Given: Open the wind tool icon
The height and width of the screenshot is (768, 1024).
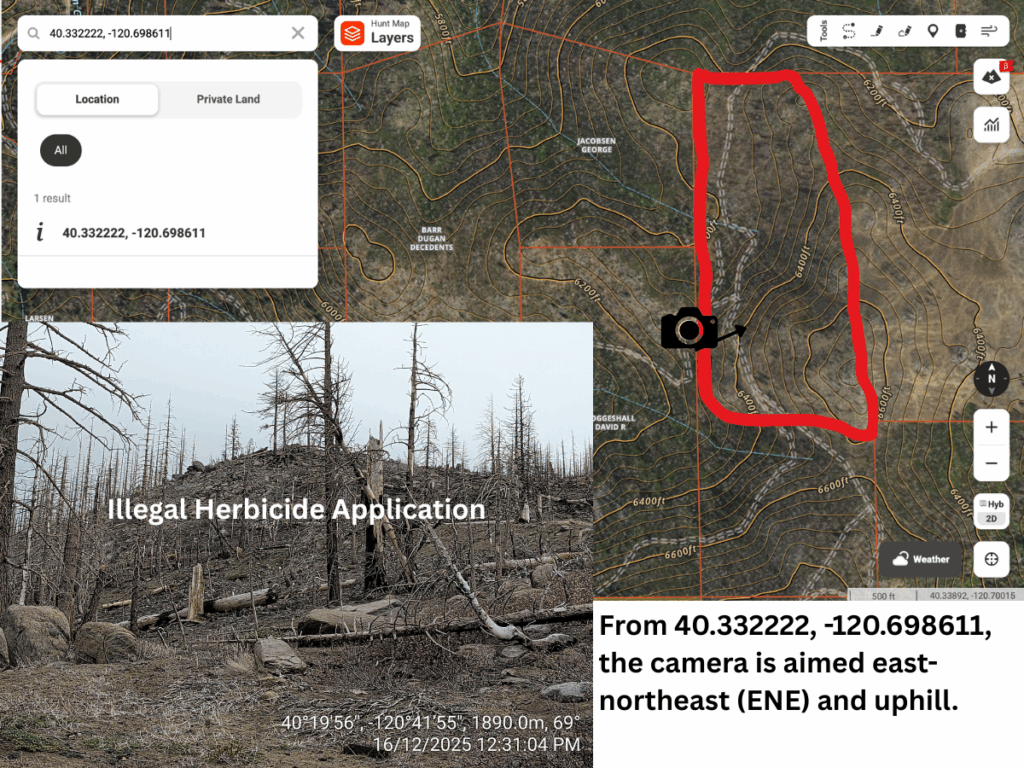Looking at the screenshot, I should 989,31.
